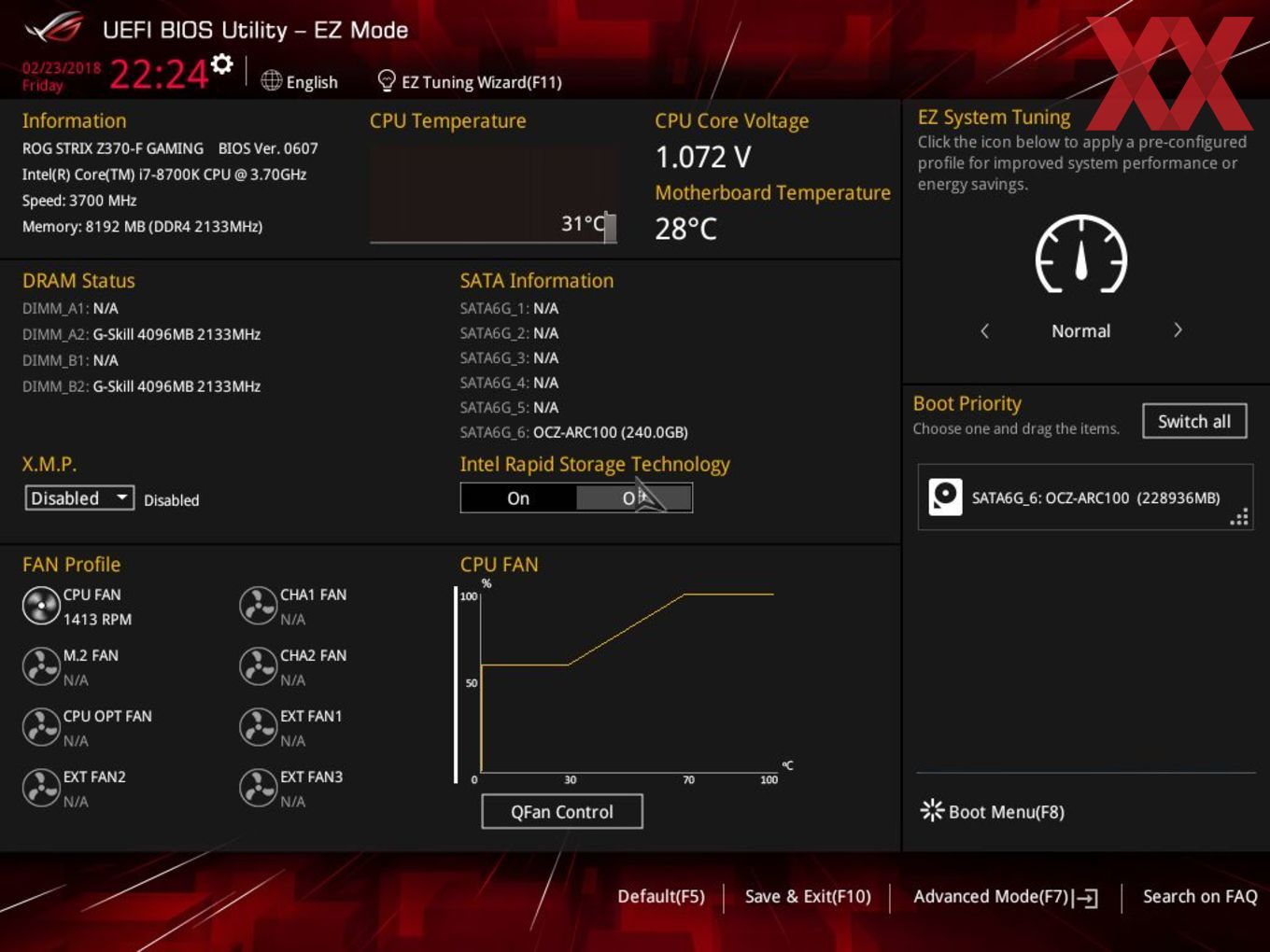This screenshot has height=952, width=1270.
Task: Click the 22:24 clock time
Action: 158,74
